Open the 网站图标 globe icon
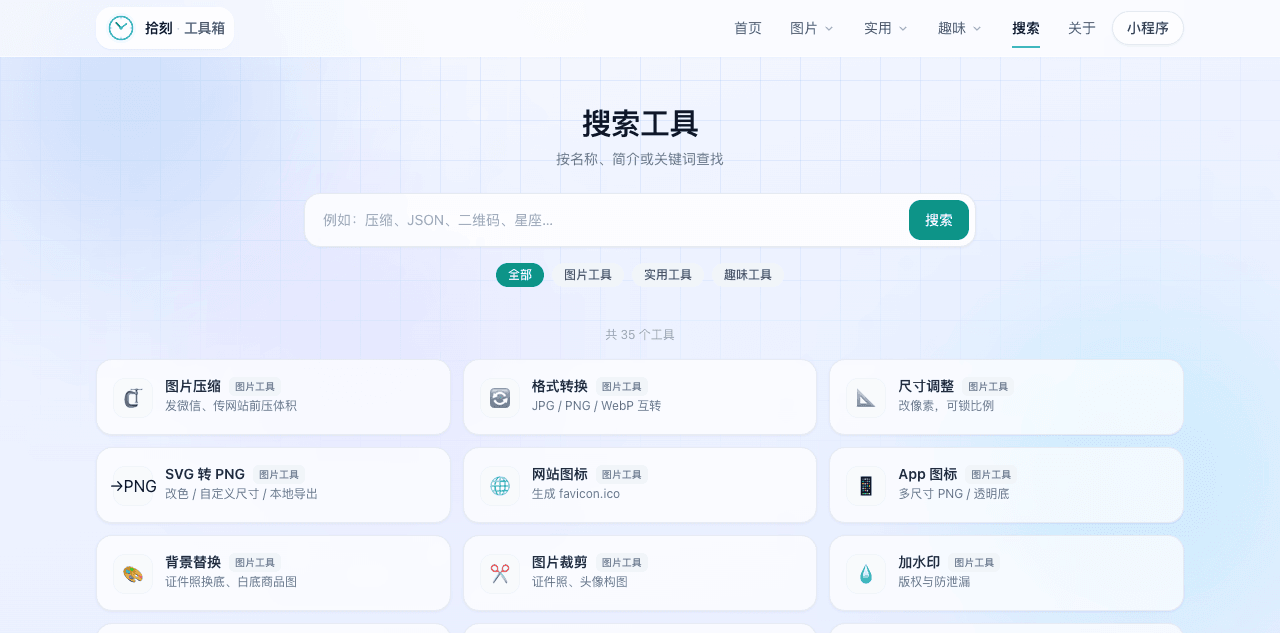This screenshot has height=633, width=1280. (500, 486)
